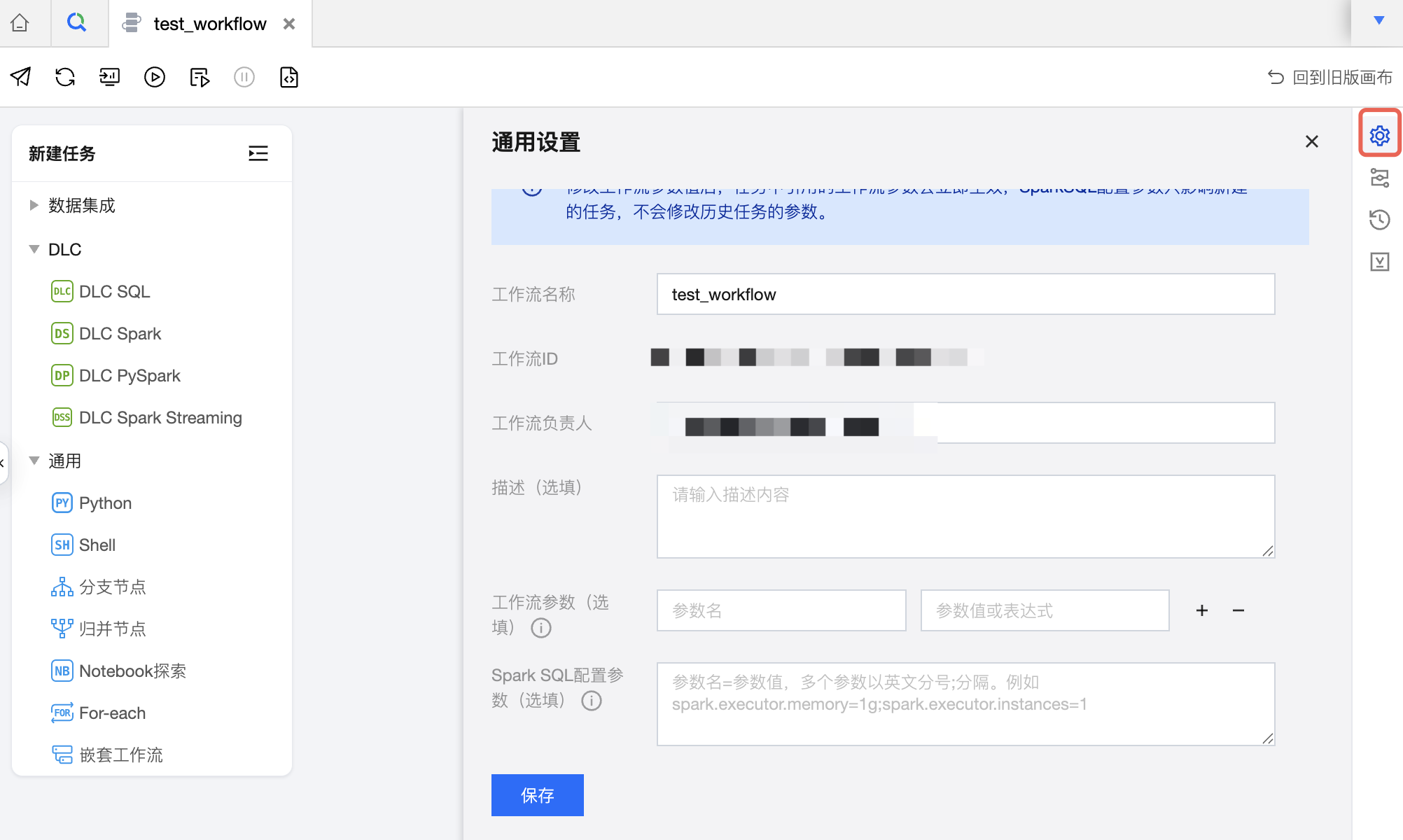Click the search tab icon
This screenshot has height=840, width=1403.
click(76, 23)
